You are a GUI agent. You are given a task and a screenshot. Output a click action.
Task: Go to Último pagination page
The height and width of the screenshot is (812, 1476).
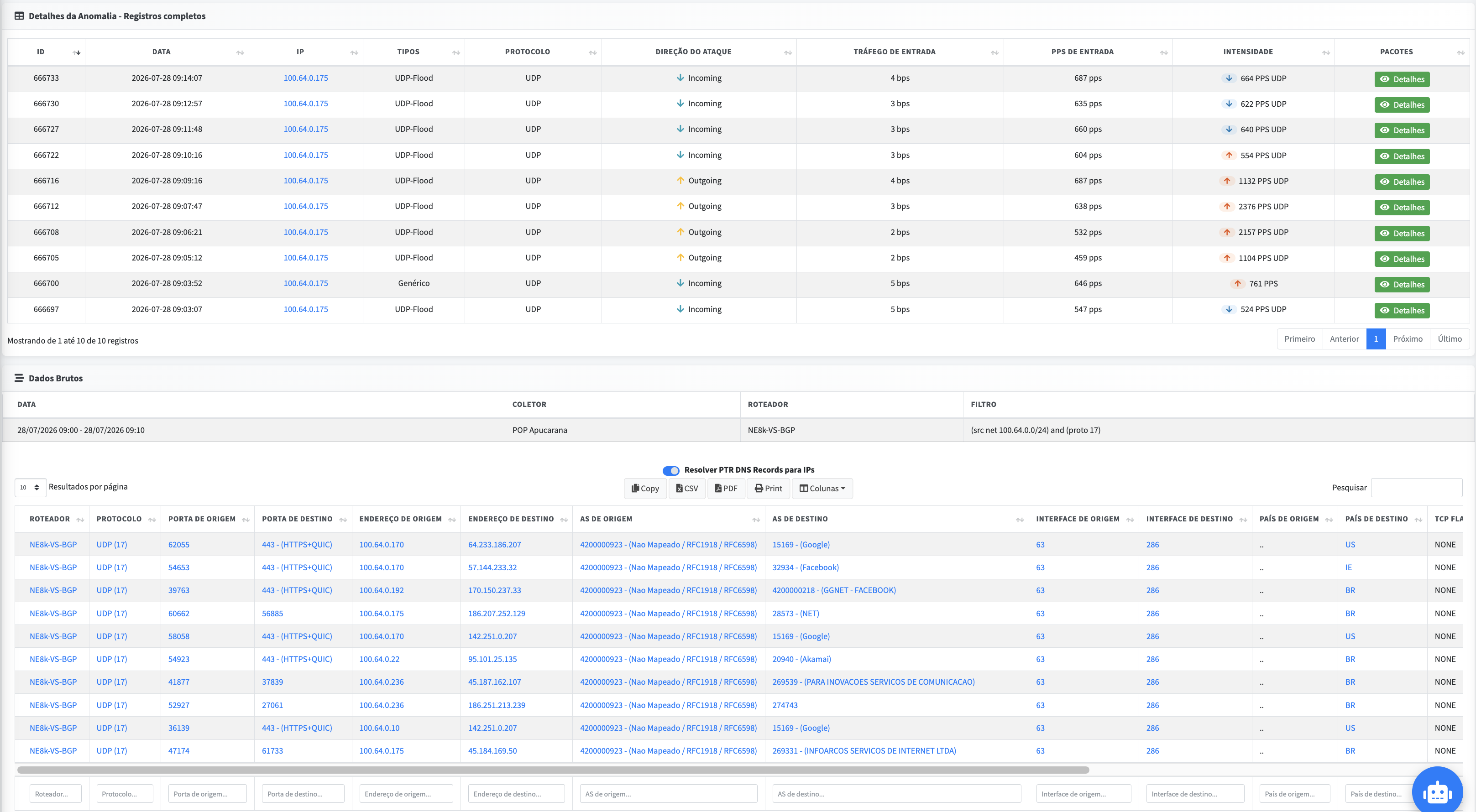pyautogui.click(x=1450, y=339)
